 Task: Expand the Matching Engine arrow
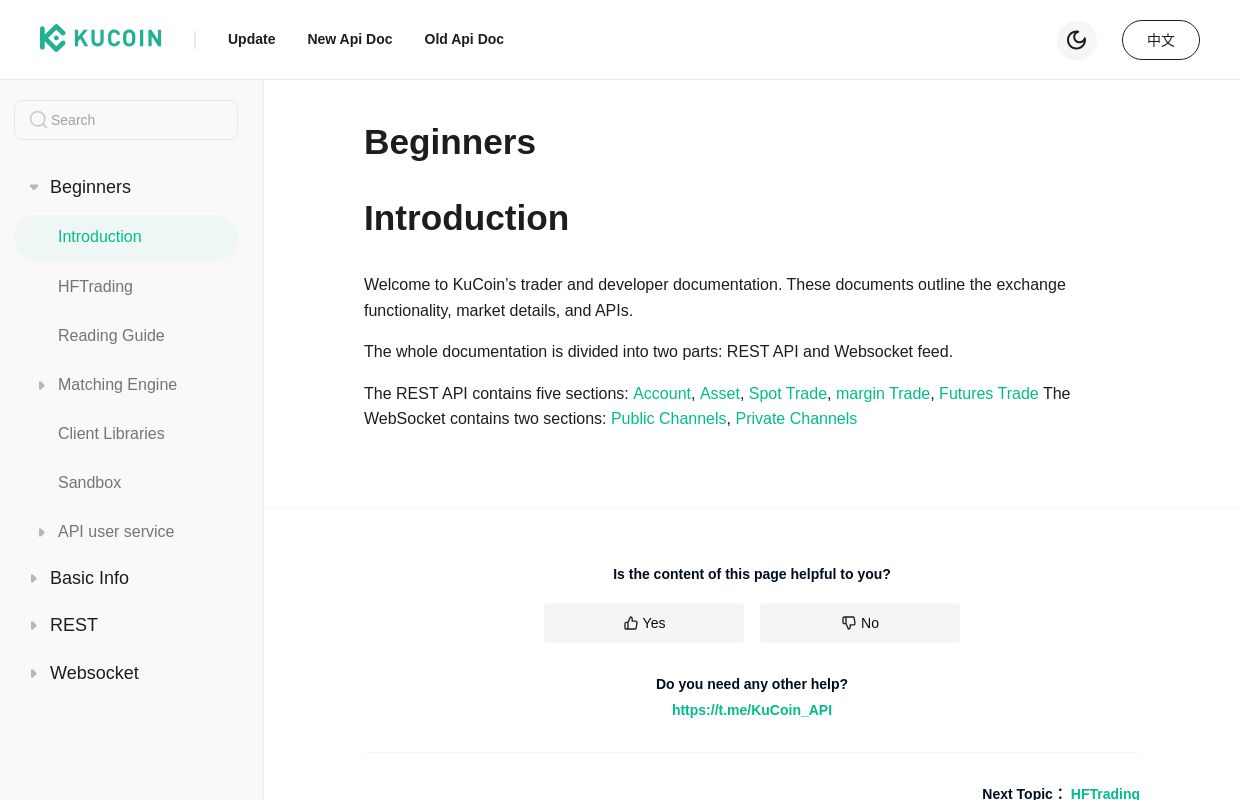pos(42,385)
